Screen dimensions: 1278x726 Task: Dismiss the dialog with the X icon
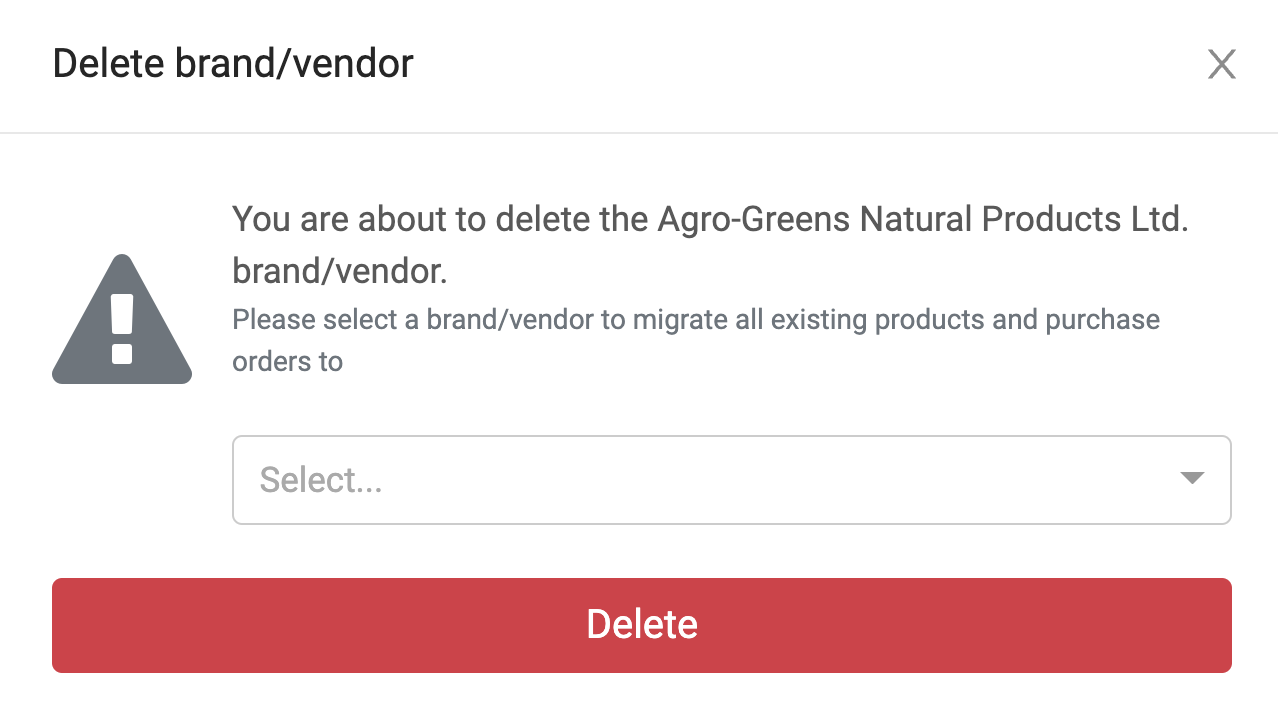[x=1221, y=65]
